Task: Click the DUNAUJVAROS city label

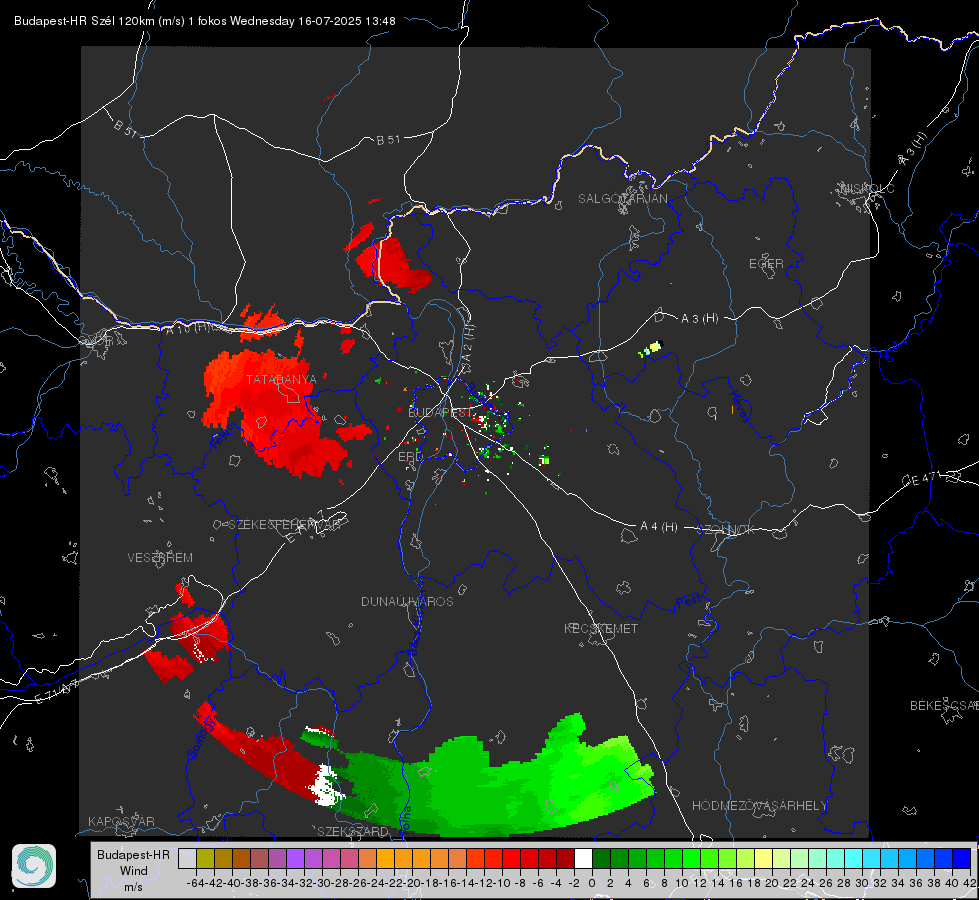Action: click(x=407, y=601)
